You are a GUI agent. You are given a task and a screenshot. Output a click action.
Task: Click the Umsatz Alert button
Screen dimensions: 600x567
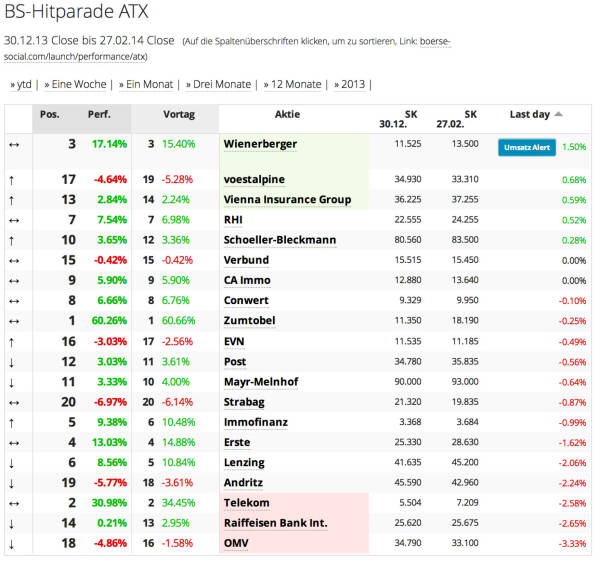coord(526,147)
